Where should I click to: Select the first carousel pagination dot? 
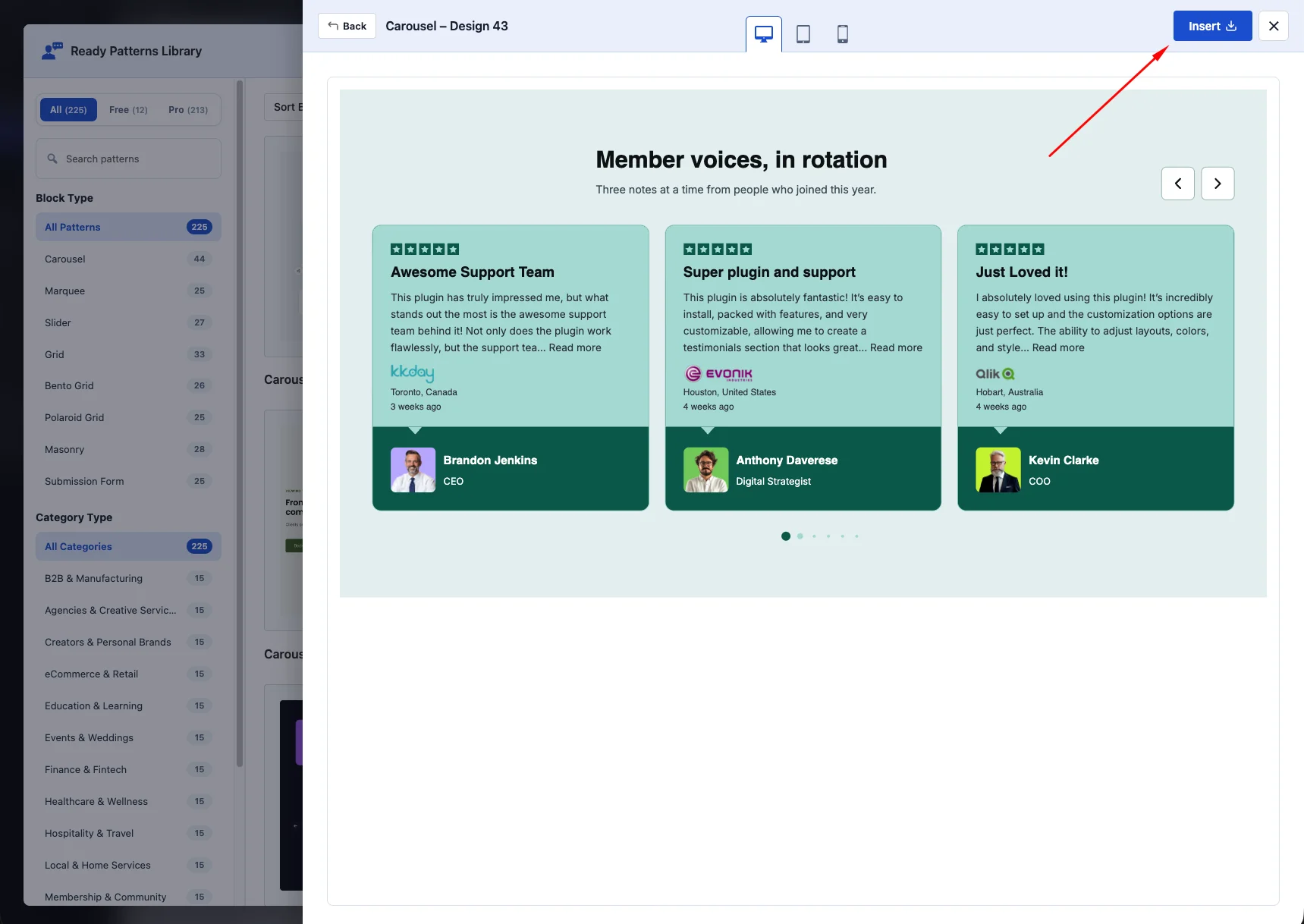pos(786,536)
